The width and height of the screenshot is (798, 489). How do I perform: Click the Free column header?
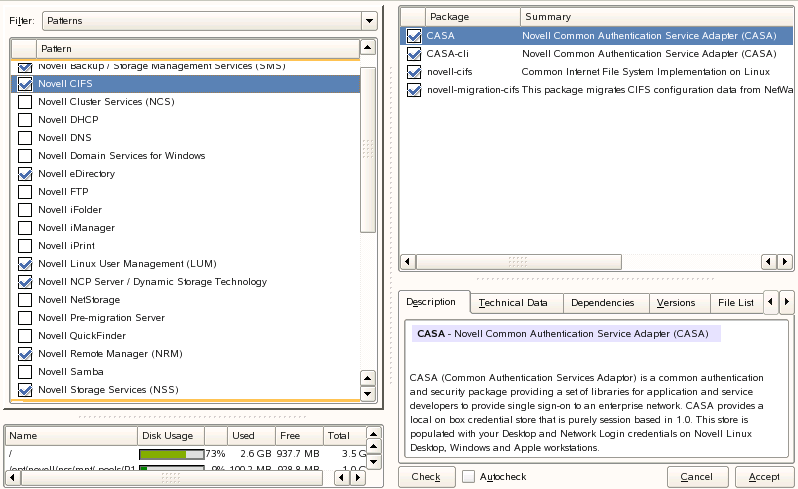(x=299, y=436)
